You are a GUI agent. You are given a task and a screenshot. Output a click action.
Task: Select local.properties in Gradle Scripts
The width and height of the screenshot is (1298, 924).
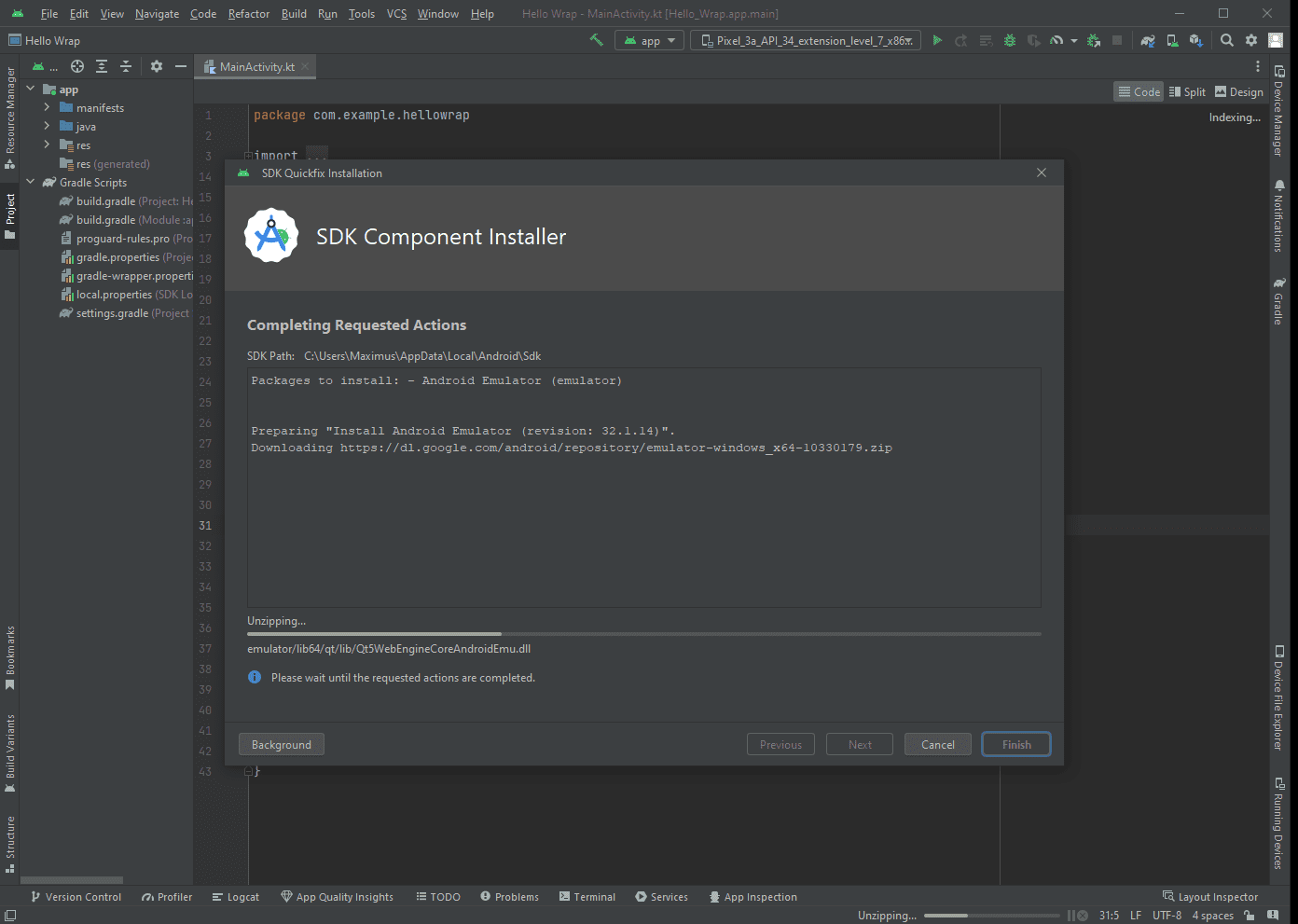click(x=127, y=294)
